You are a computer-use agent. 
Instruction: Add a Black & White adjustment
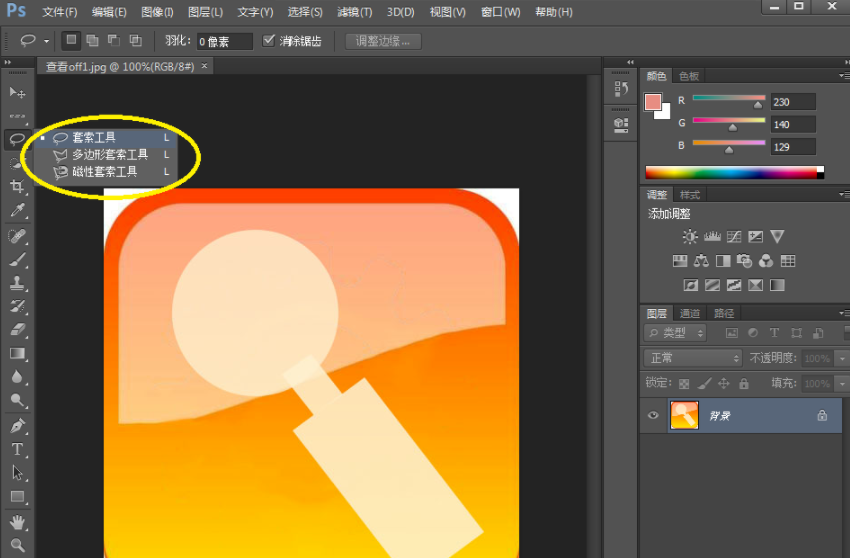723,261
